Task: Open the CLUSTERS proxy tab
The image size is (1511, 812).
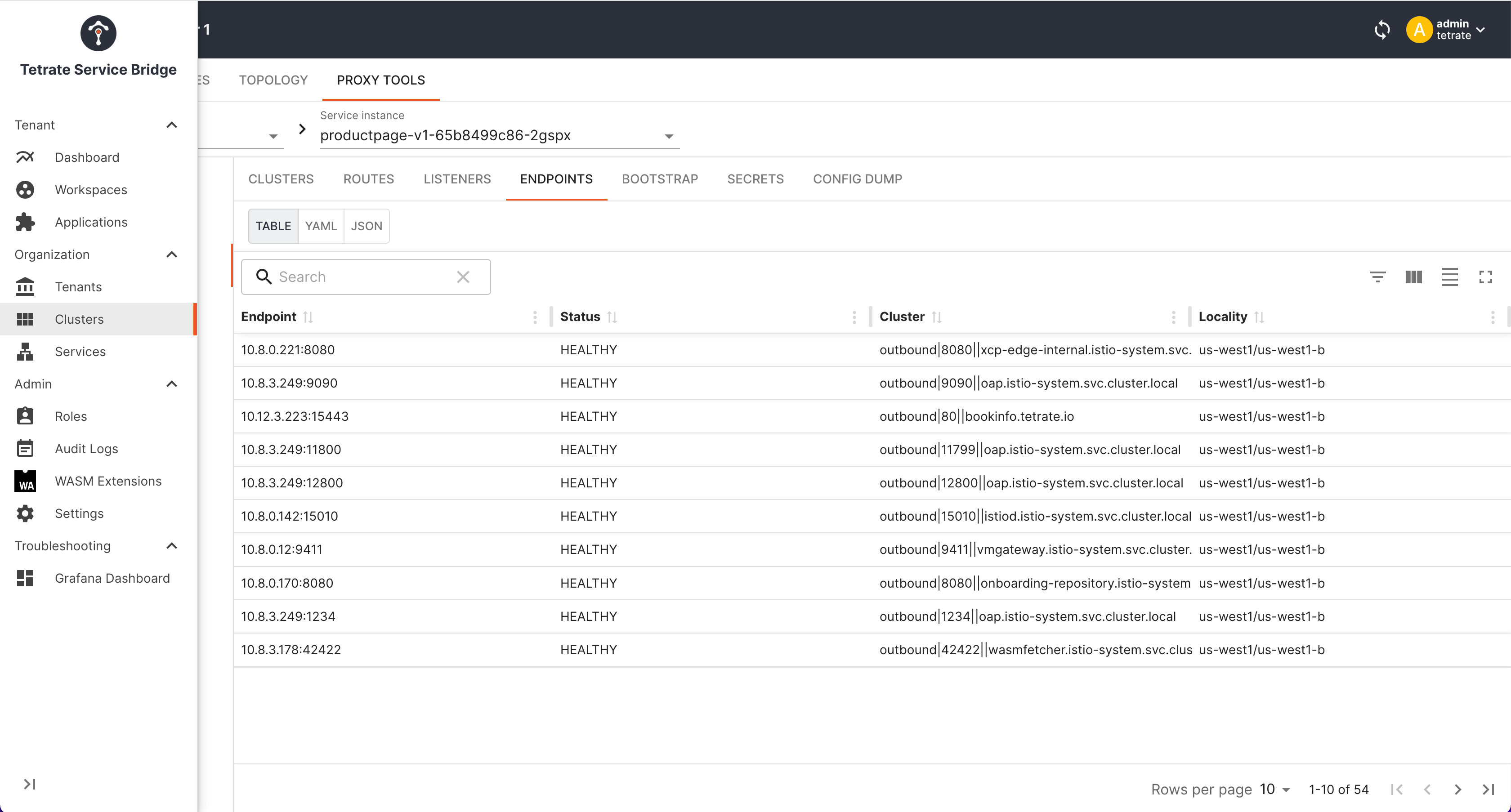Action: tap(281, 179)
